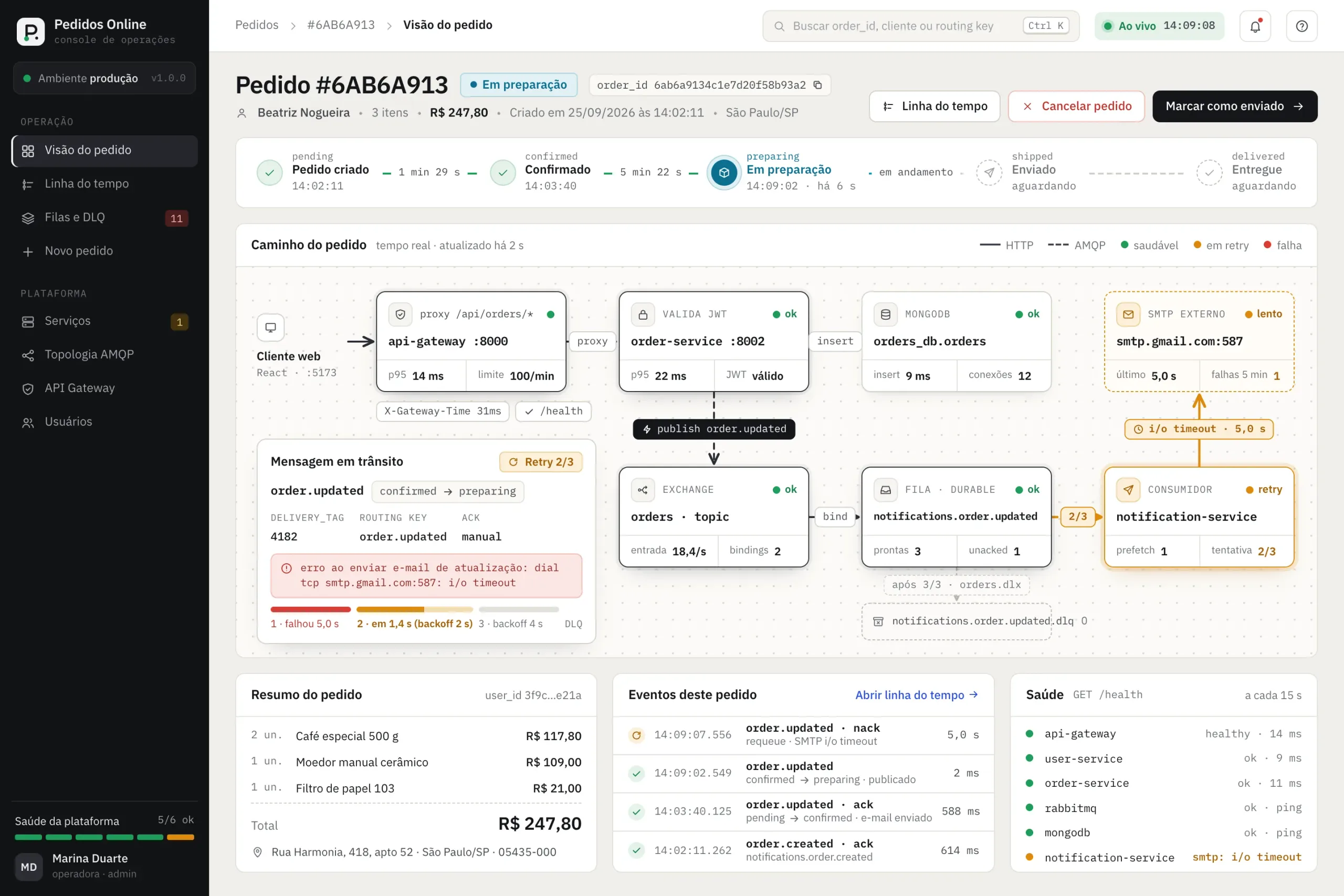This screenshot has height=896, width=1344.
Task: Click the rabbitmq row in Saúde
Action: (1163, 808)
